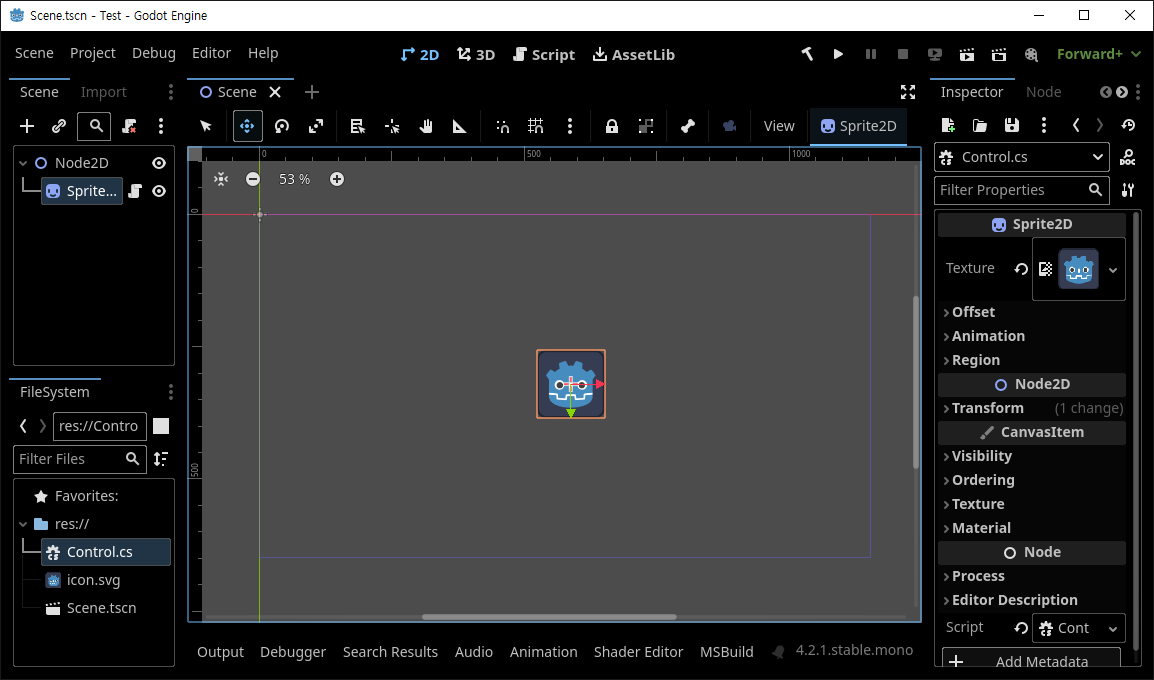Center the viewport view
The height and width of the screenshot is (680, 1154).
point(221,179)
